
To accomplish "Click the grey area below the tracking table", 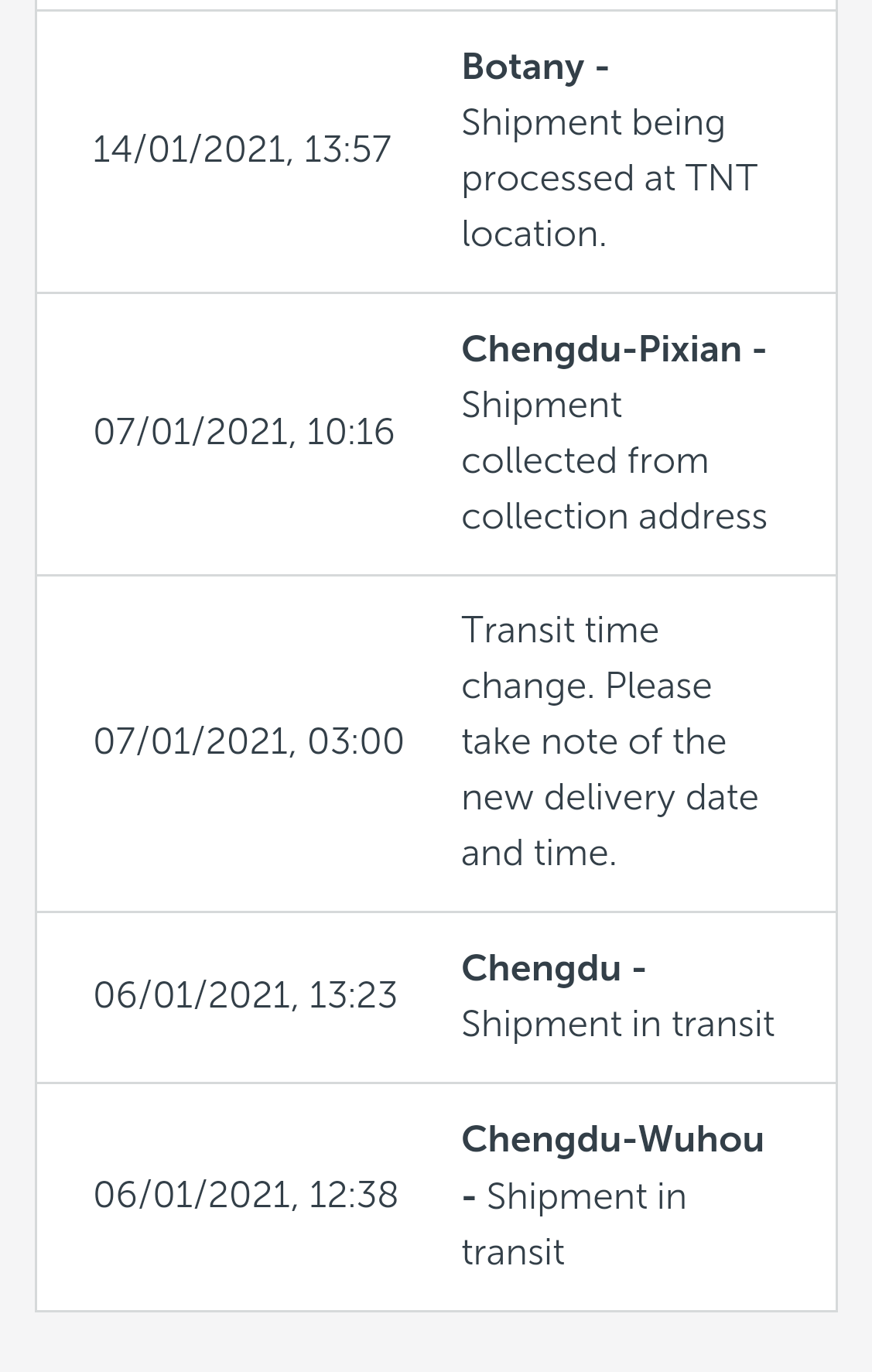I will 436,1343.
